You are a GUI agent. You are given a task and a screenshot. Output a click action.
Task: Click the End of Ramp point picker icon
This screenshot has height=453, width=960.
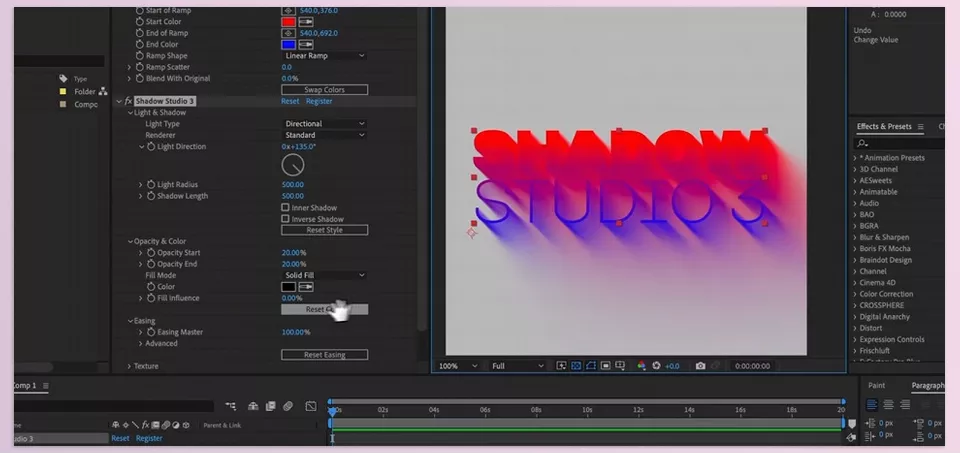(288, 33)
